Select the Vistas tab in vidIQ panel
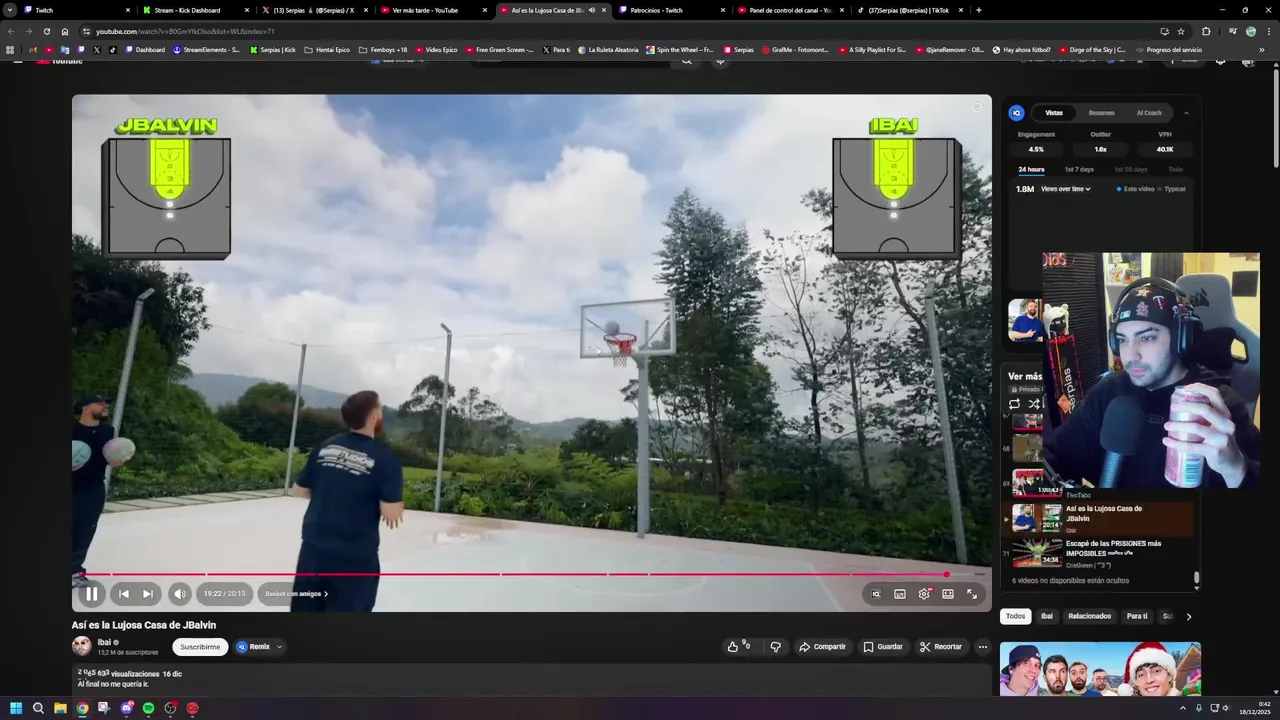 tap(1054, 113)
